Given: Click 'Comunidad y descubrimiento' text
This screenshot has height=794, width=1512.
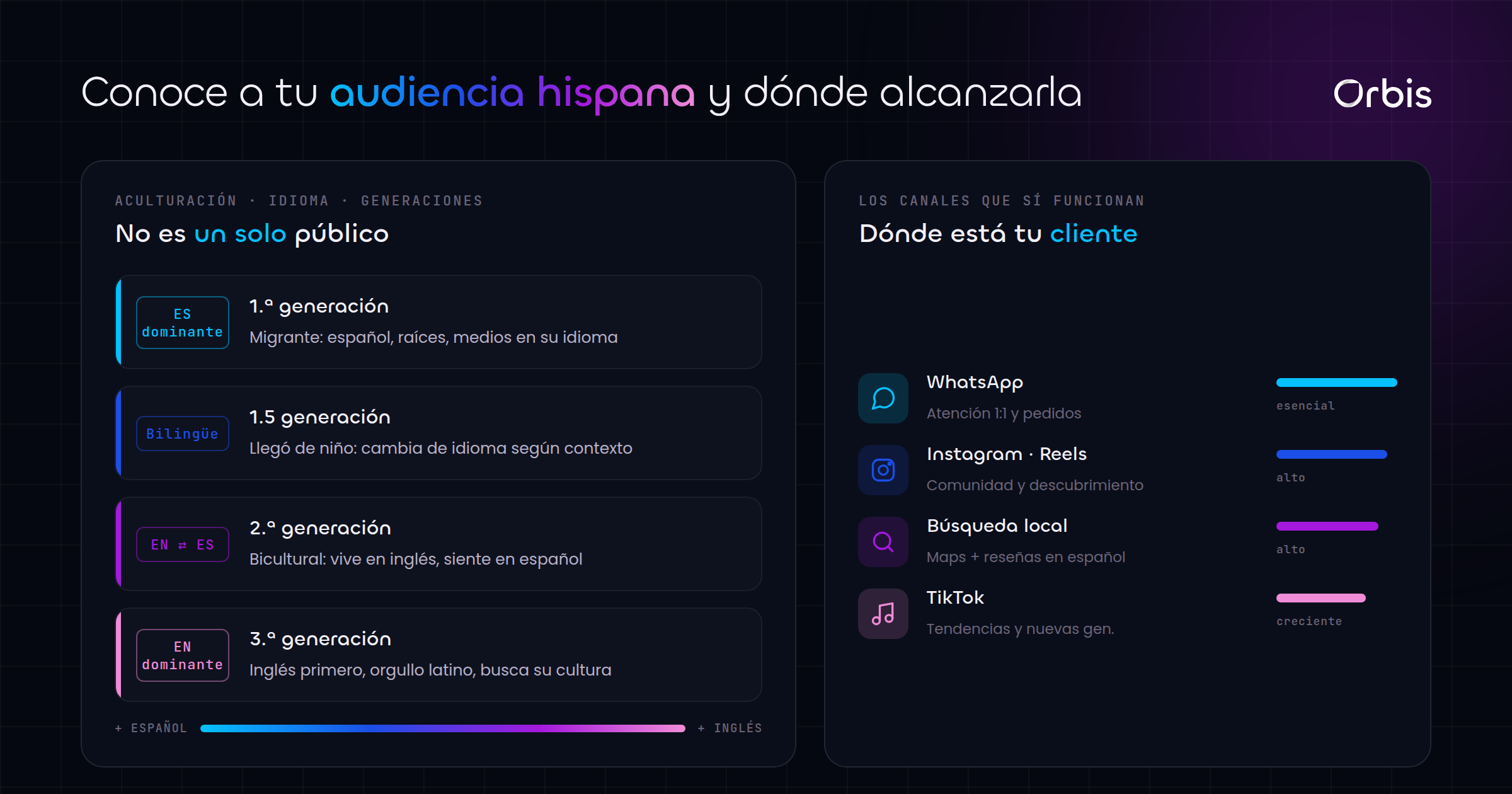Looking at the screenshot, I should [1035, 485].
